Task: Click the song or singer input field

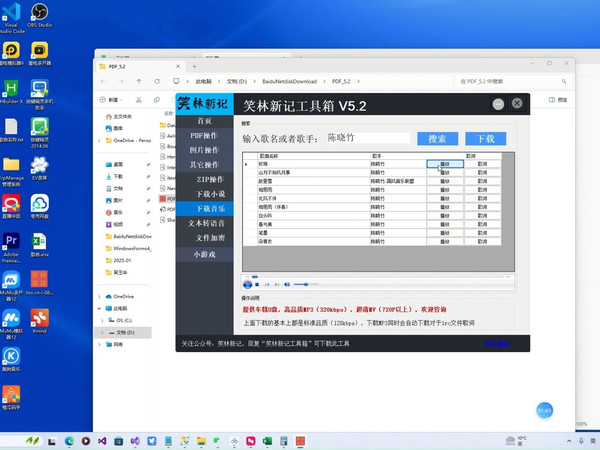Action: (368, 138)
